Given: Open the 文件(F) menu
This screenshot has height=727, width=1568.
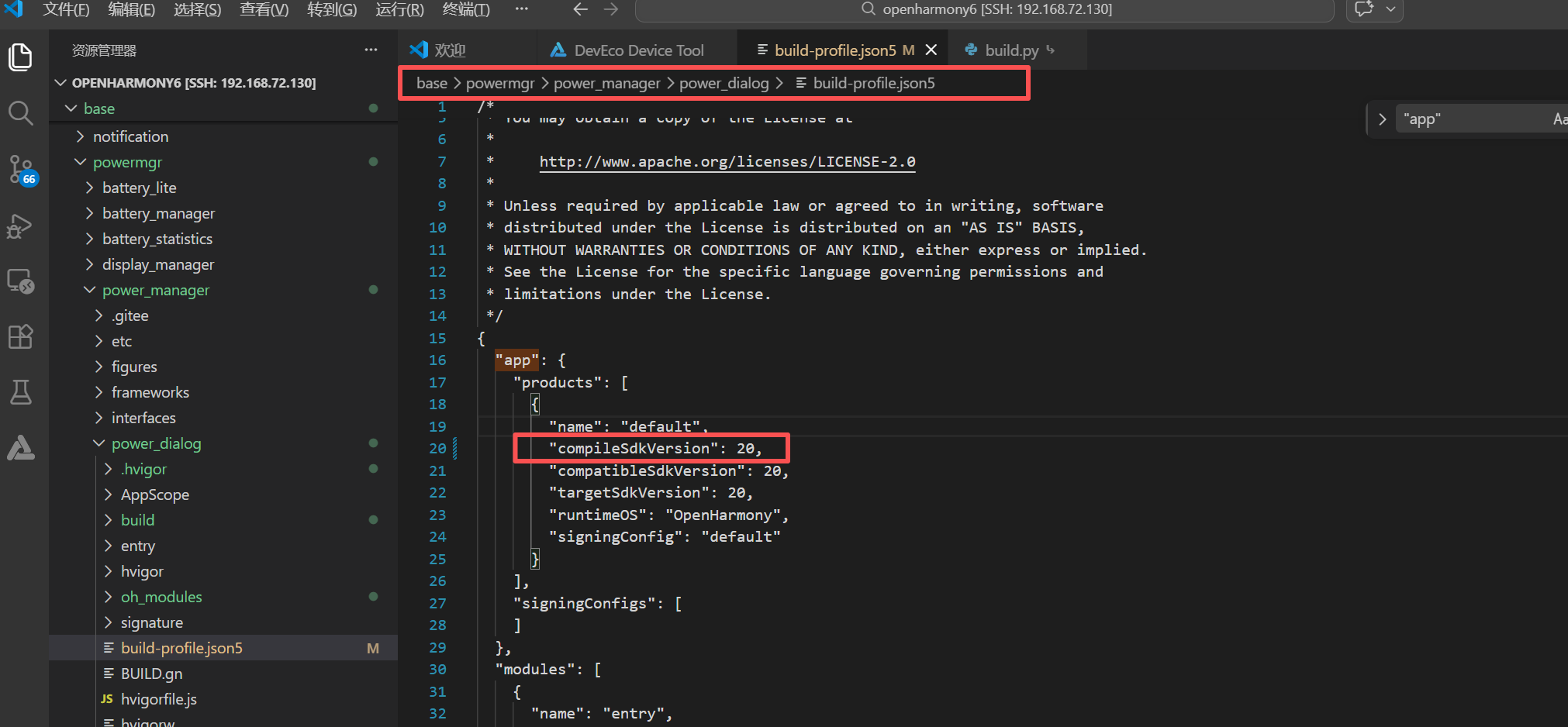Looking at the screenshot, I should point(66,9).
